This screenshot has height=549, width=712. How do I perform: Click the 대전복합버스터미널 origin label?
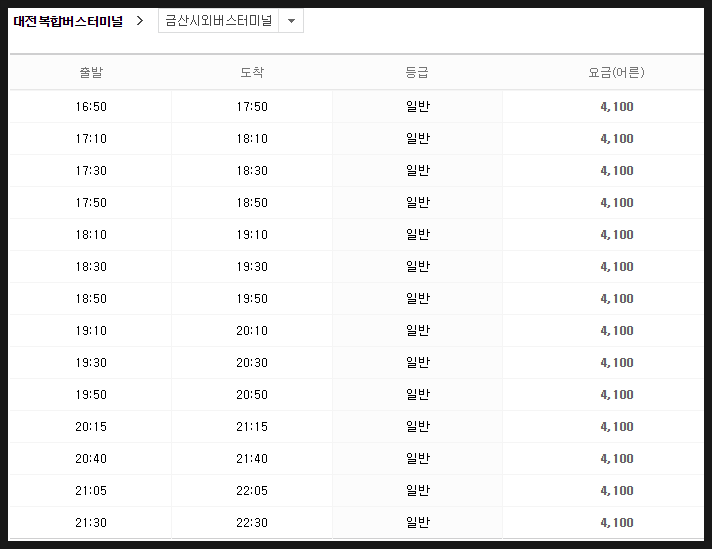tap(68, 21)
